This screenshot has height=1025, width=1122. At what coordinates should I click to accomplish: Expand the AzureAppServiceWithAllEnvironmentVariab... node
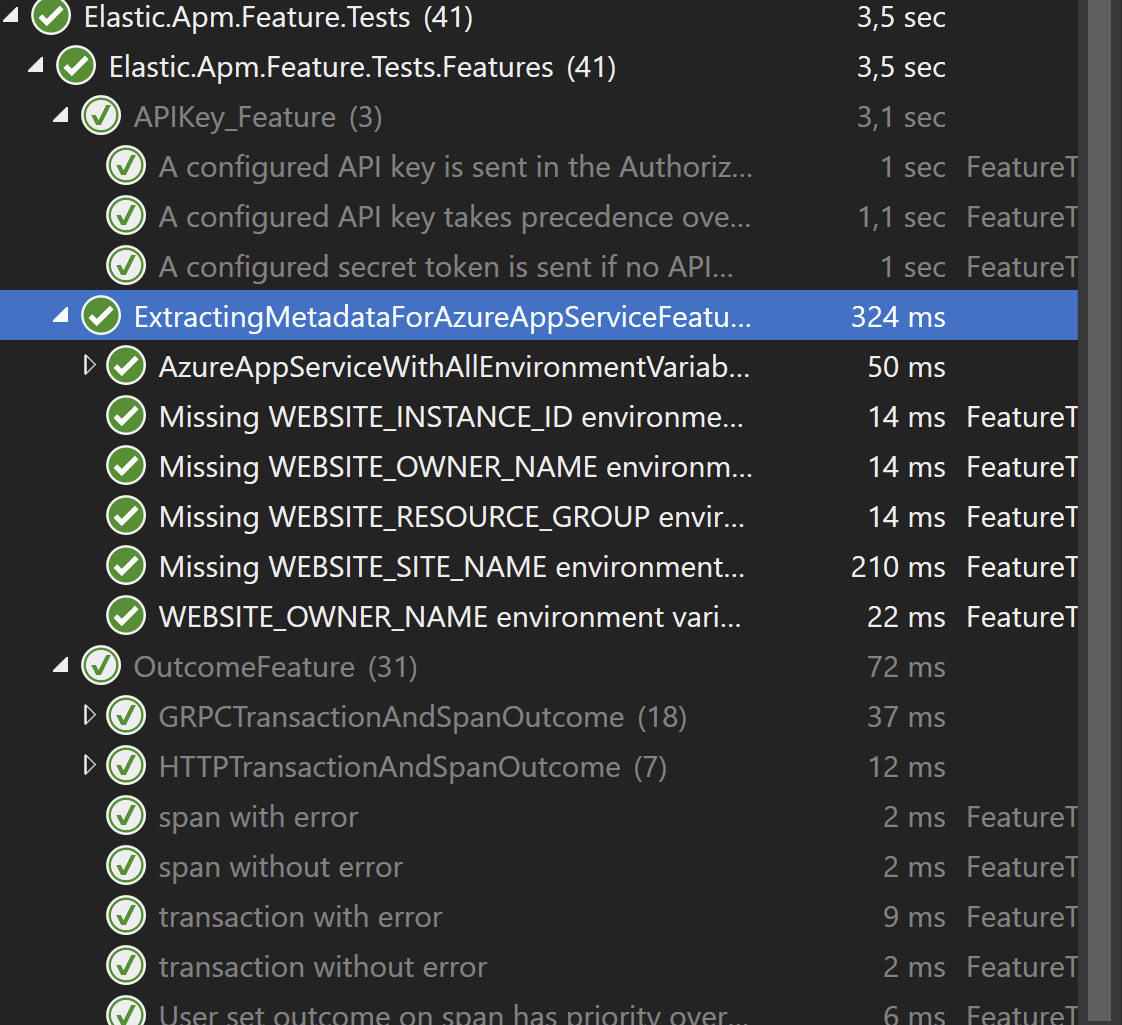click(89, 365)
